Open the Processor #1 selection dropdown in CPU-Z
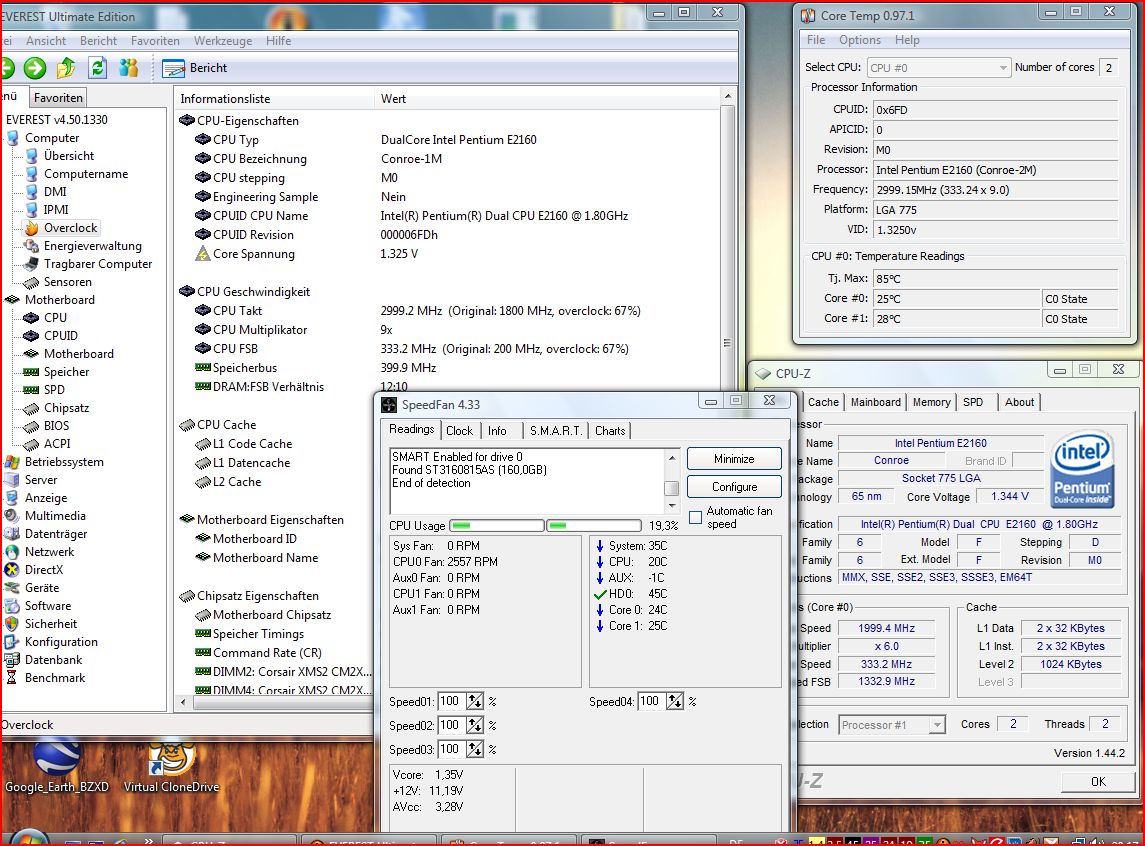 (x=892, y=725)
